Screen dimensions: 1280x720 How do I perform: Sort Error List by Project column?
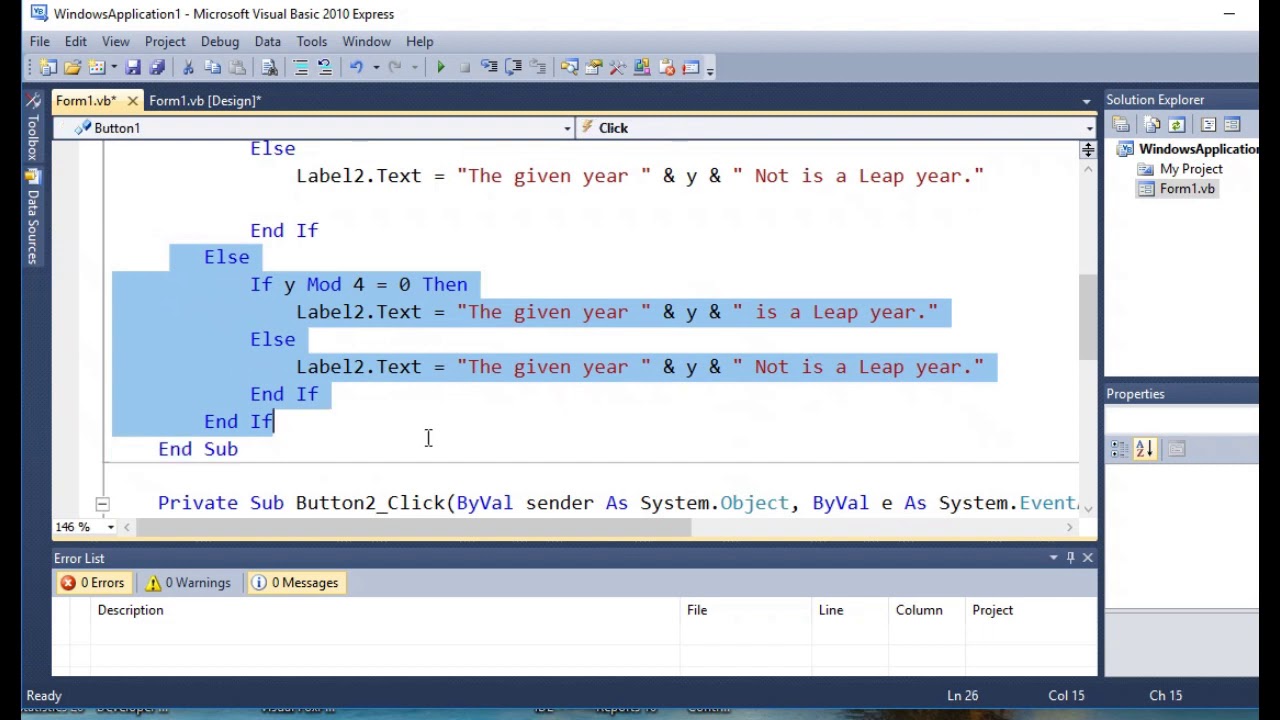[1030, 610]
